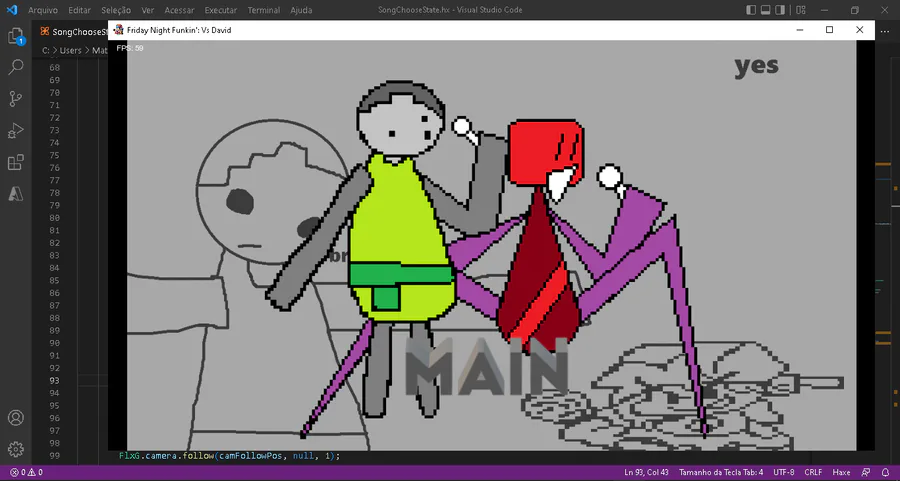Click line number 93 in gutter
Image resolution: width=900 pixels, height=481 pixels.
54,381
